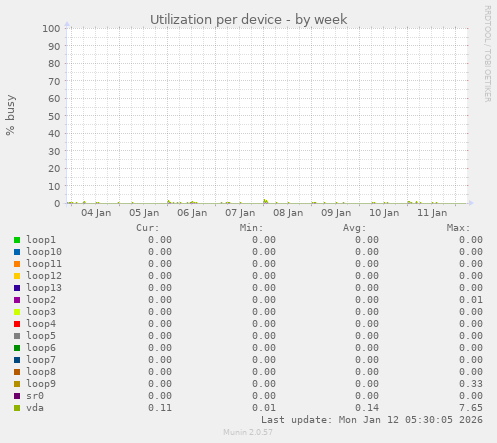This screenshot has height=443, width=497.
Task: Click the Avg: column header
Action: pos(355,228)
